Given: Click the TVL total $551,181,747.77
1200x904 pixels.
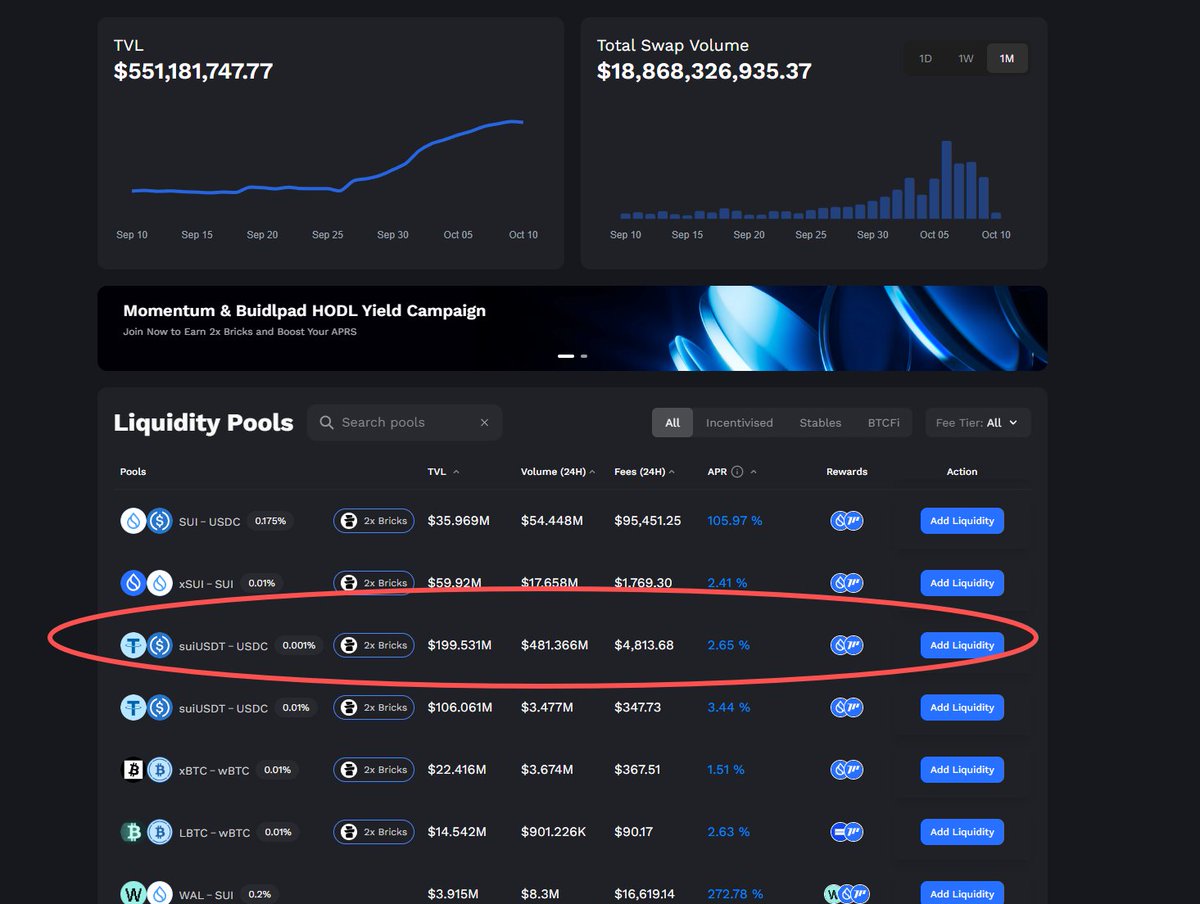Looking at the screenshot, I should [193, 72].
